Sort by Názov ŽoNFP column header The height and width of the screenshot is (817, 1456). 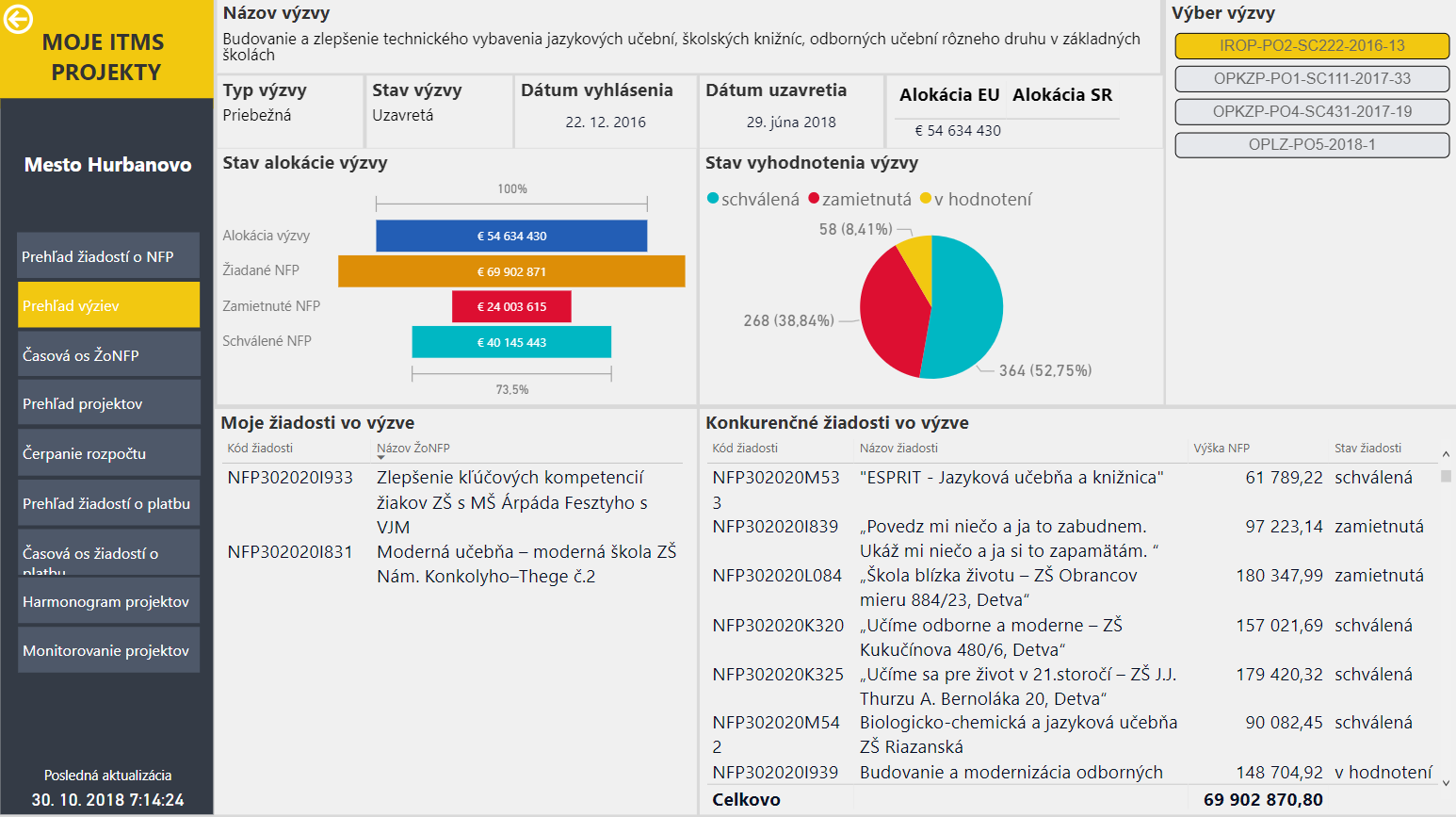click(413, 448)
